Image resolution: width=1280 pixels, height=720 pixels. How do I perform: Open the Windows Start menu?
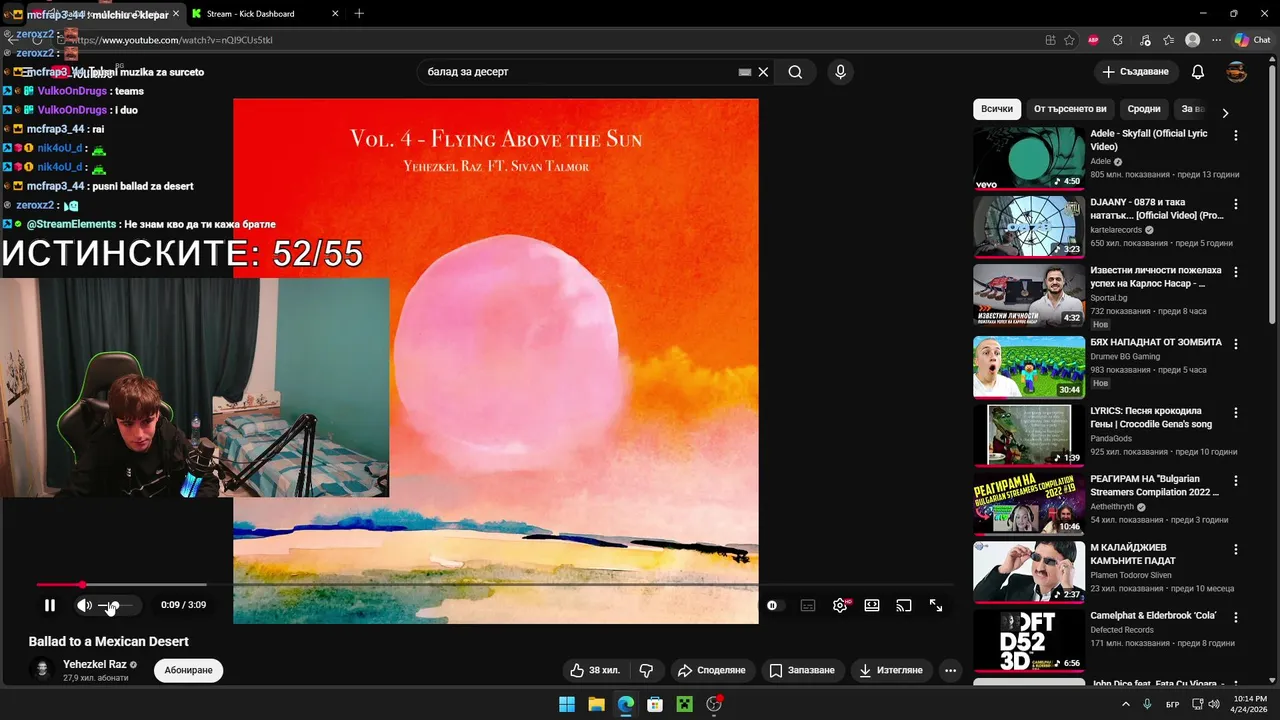pyautogui.click(x=567, y=704)
